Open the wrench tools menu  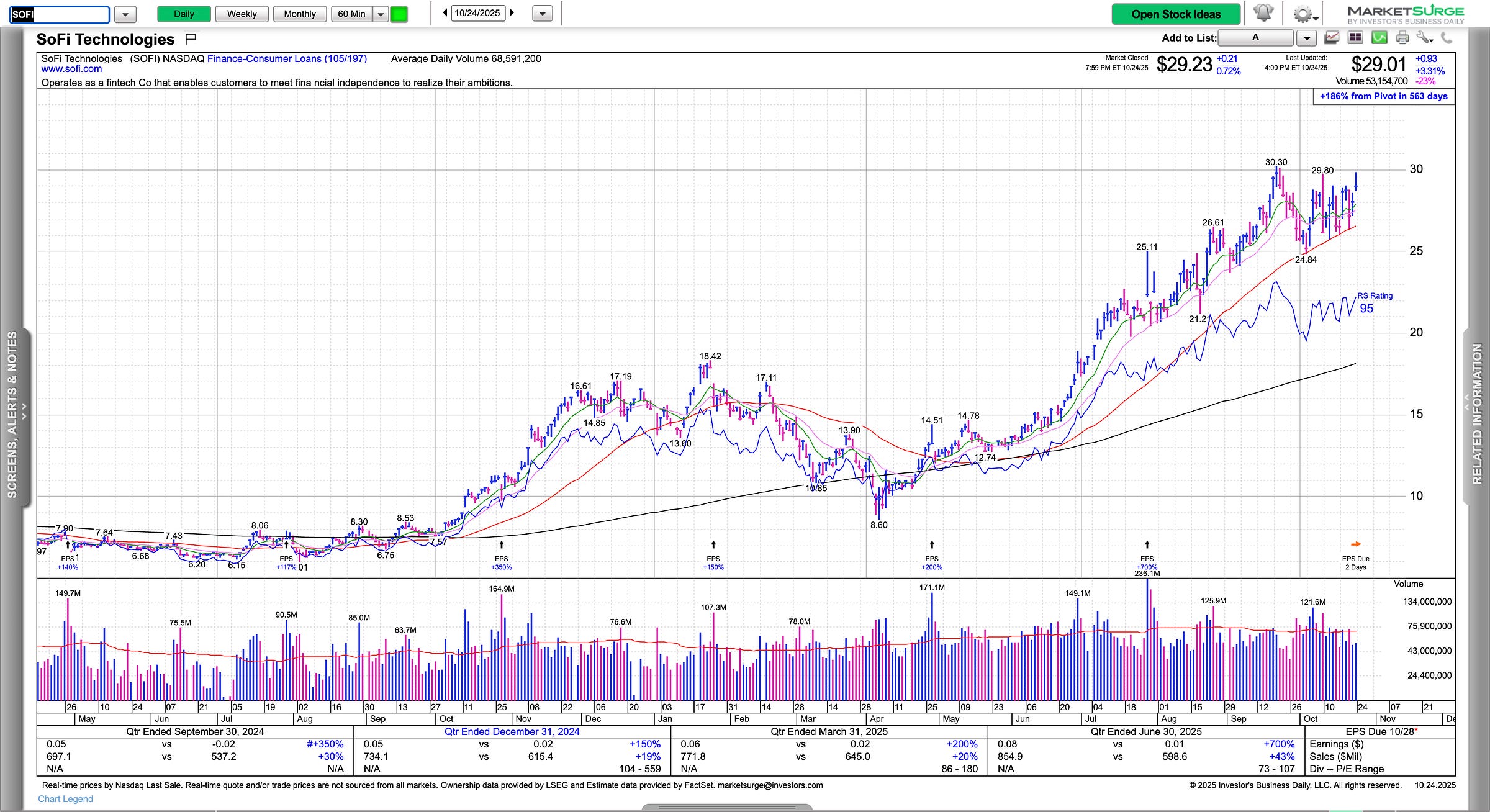(1424, 38)
